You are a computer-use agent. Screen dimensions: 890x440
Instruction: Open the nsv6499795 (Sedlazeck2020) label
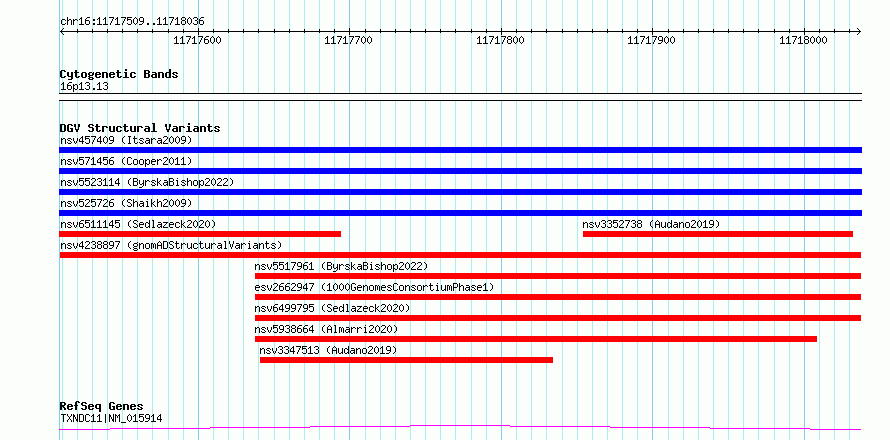click(333, 308)
